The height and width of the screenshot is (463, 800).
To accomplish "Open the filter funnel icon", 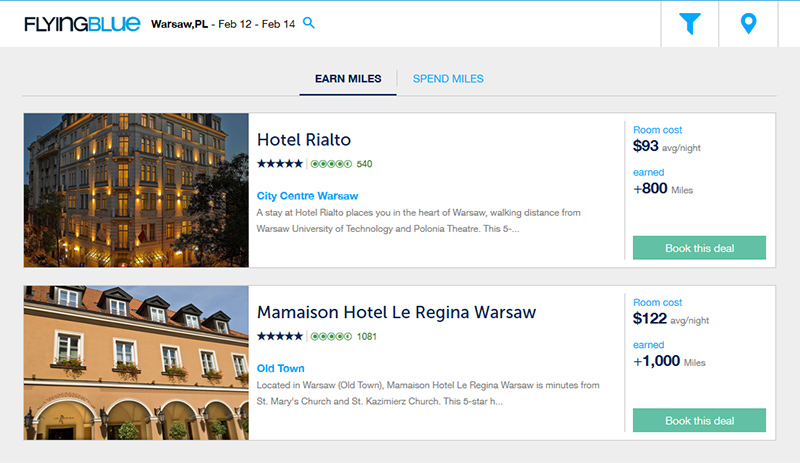I will 690,23.
